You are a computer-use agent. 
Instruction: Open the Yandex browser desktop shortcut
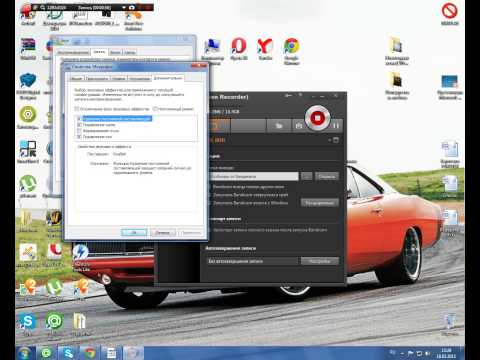tap(265, 49)
